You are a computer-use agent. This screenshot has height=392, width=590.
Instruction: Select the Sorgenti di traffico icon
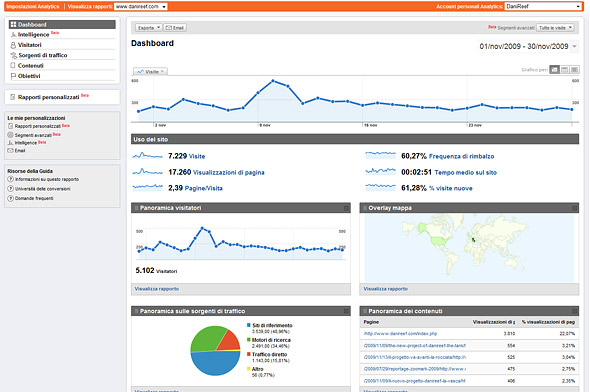(14, 55)
